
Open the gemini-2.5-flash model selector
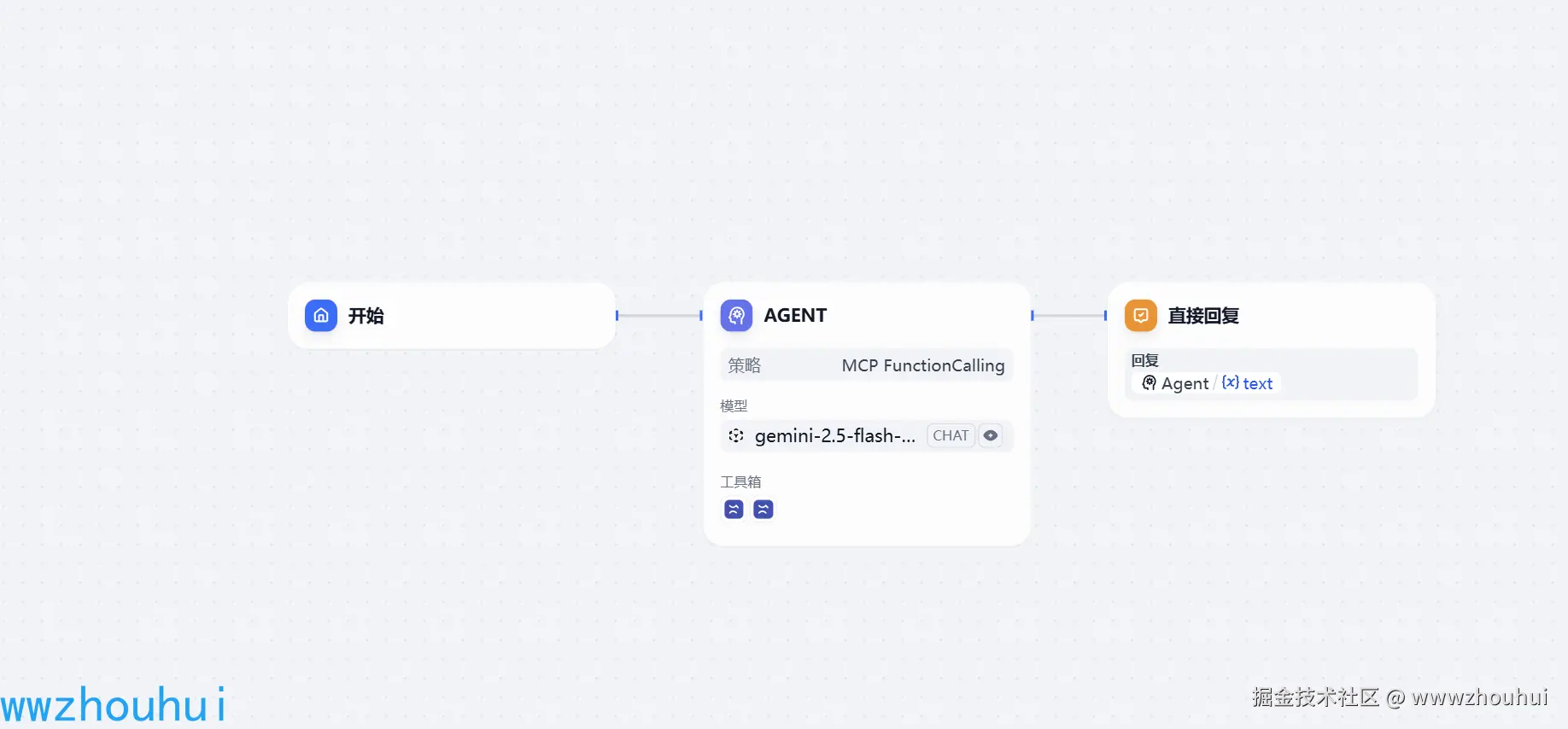834,436
